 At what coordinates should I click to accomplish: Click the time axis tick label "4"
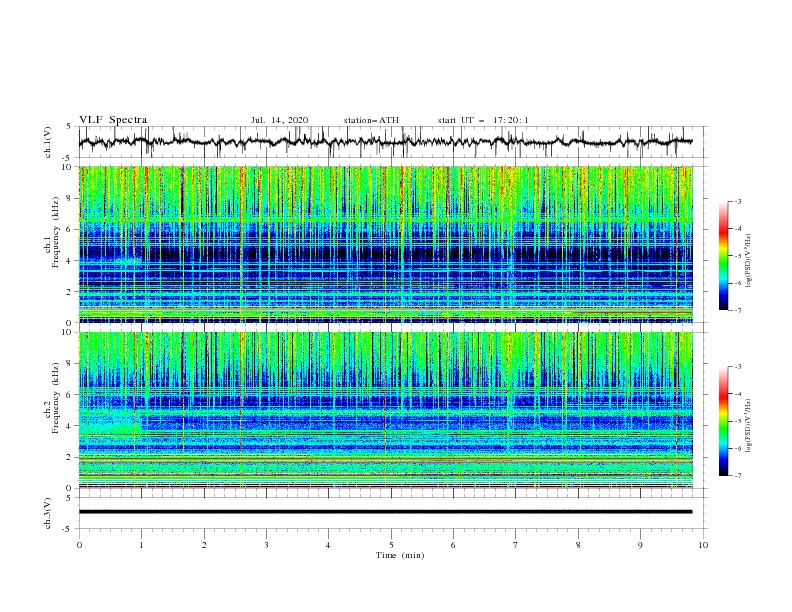(328, 545)
